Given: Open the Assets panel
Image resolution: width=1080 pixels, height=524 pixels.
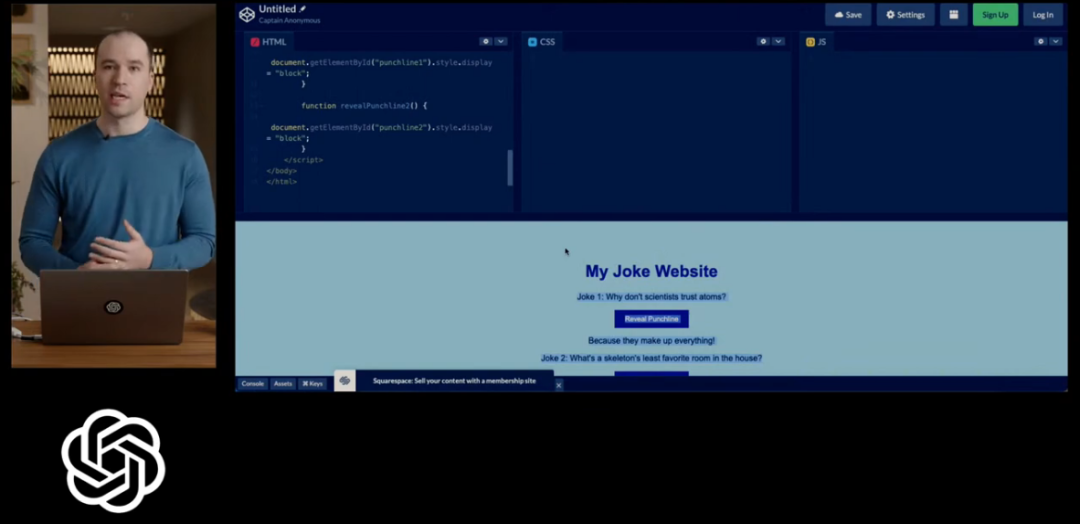Looking at the screenshot, I should 283,384.
